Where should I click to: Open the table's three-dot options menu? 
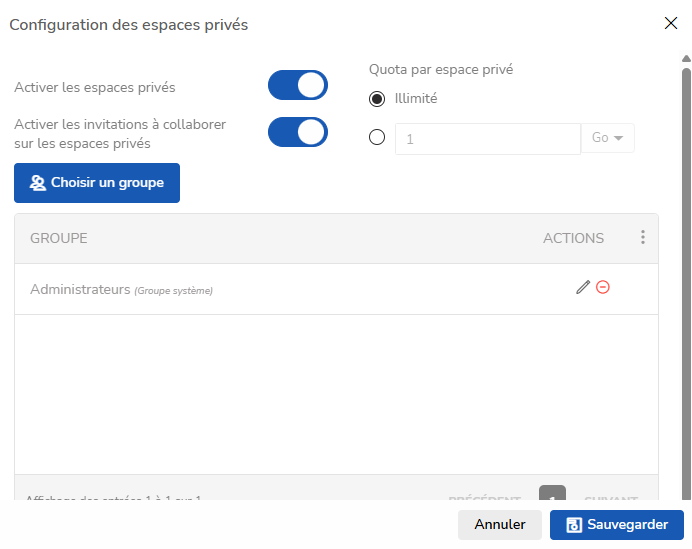coord(643,237)
